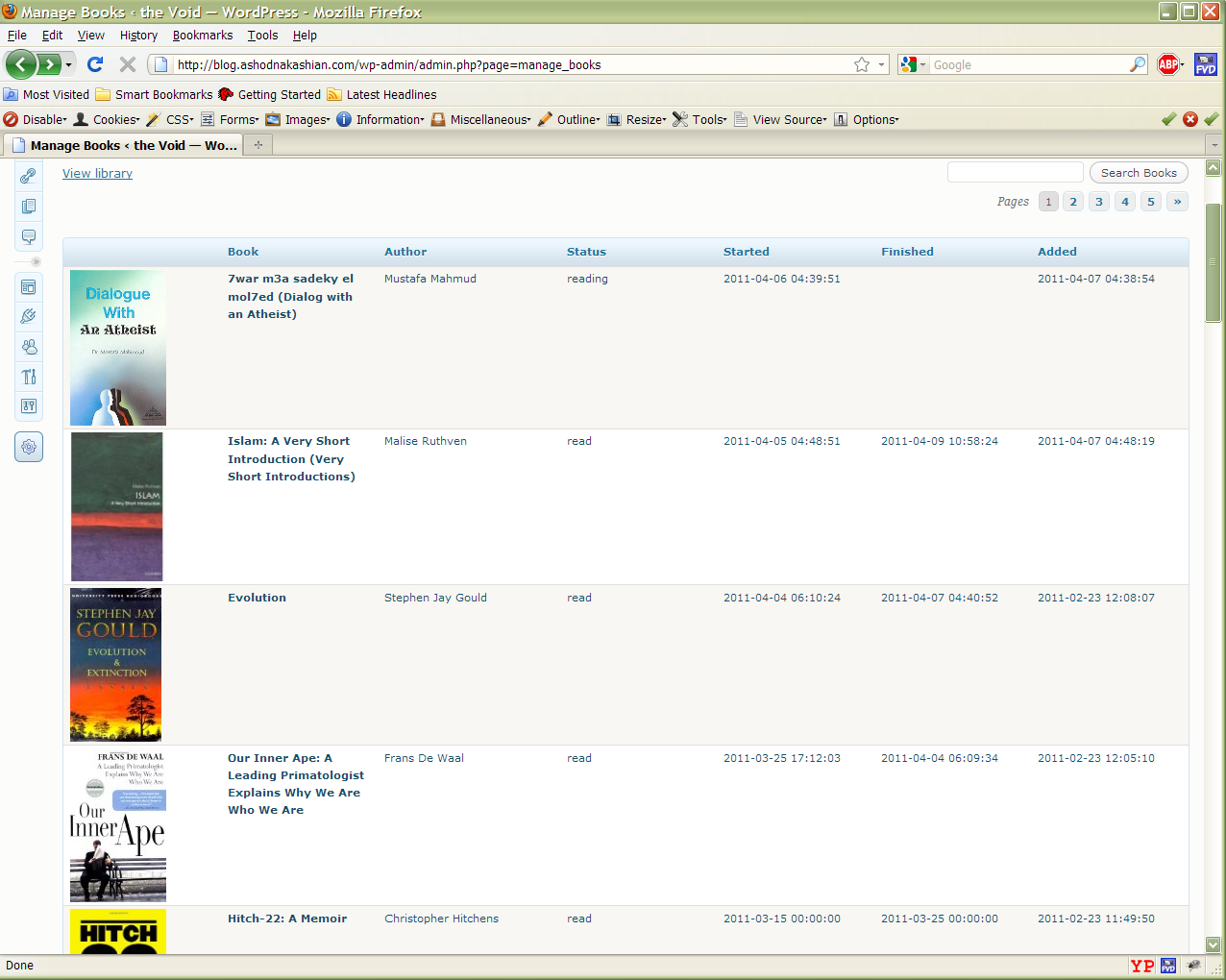1226x980 pixels.
Task: Open the History menu
Action: point(138,36)
